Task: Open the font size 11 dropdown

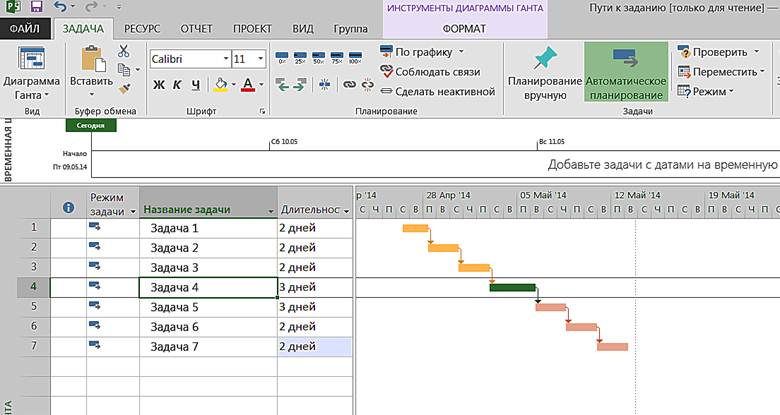Action: [x=260, y=59]
